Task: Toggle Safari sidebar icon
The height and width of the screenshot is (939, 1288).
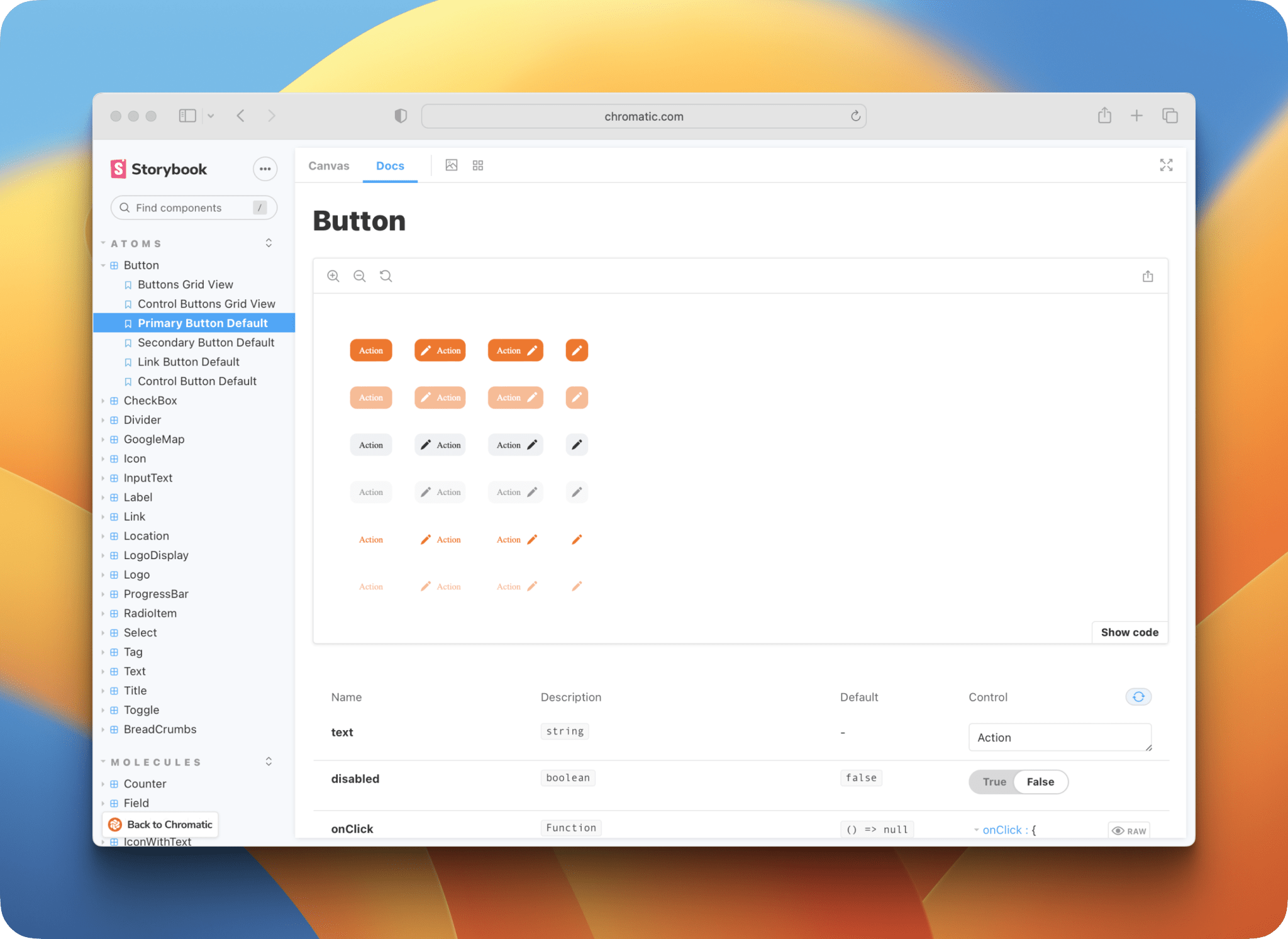Action: pyautogui.click(x=187, y=116)
